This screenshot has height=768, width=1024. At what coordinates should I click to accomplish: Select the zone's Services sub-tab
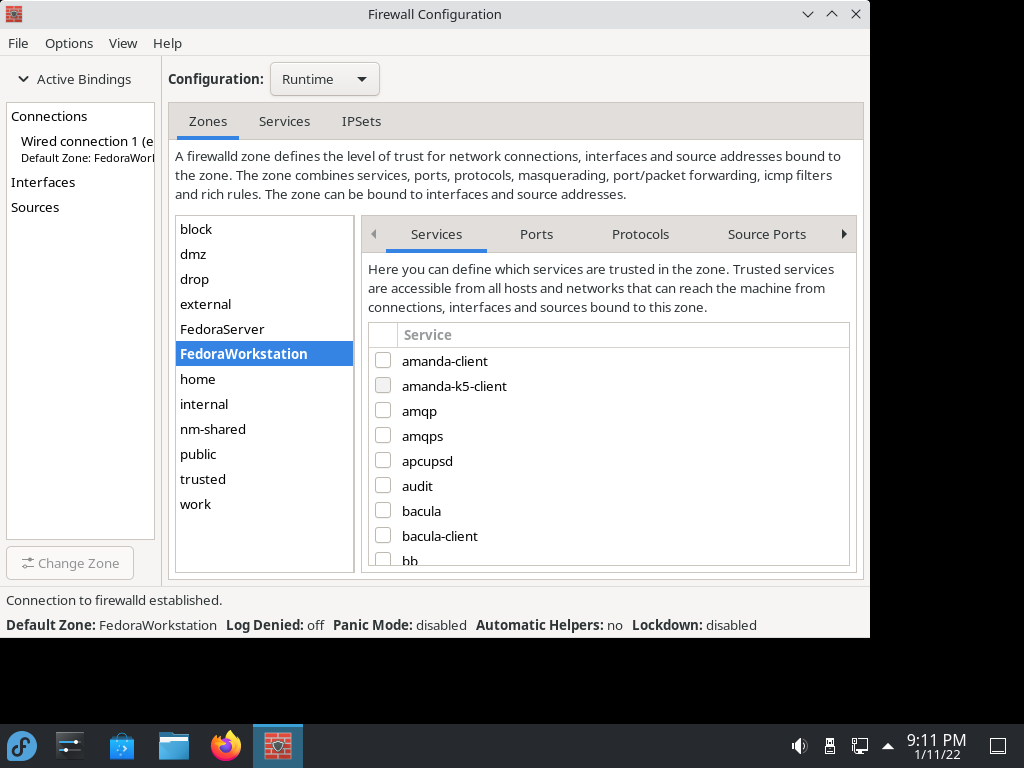436,234
